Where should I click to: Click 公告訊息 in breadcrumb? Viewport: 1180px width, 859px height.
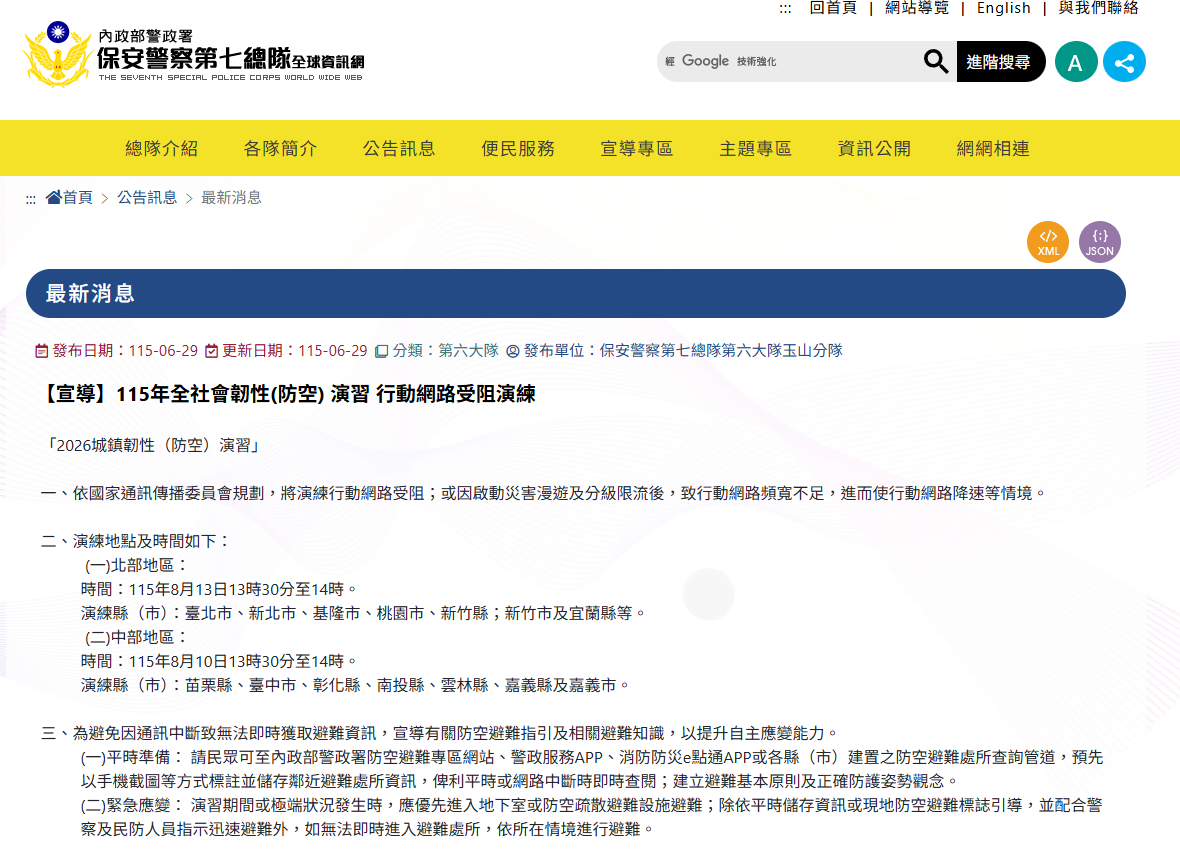[147, 197]
